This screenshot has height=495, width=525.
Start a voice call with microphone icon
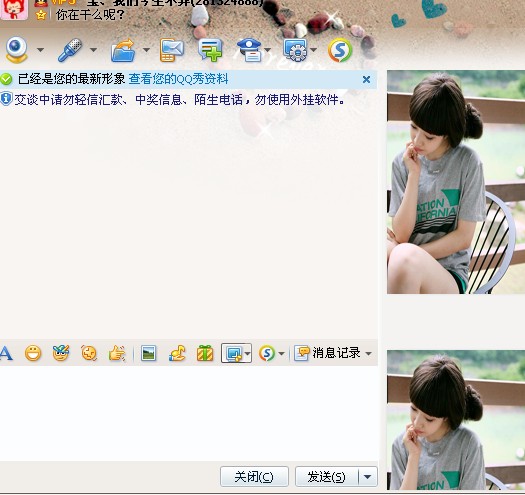pos(70,50)
